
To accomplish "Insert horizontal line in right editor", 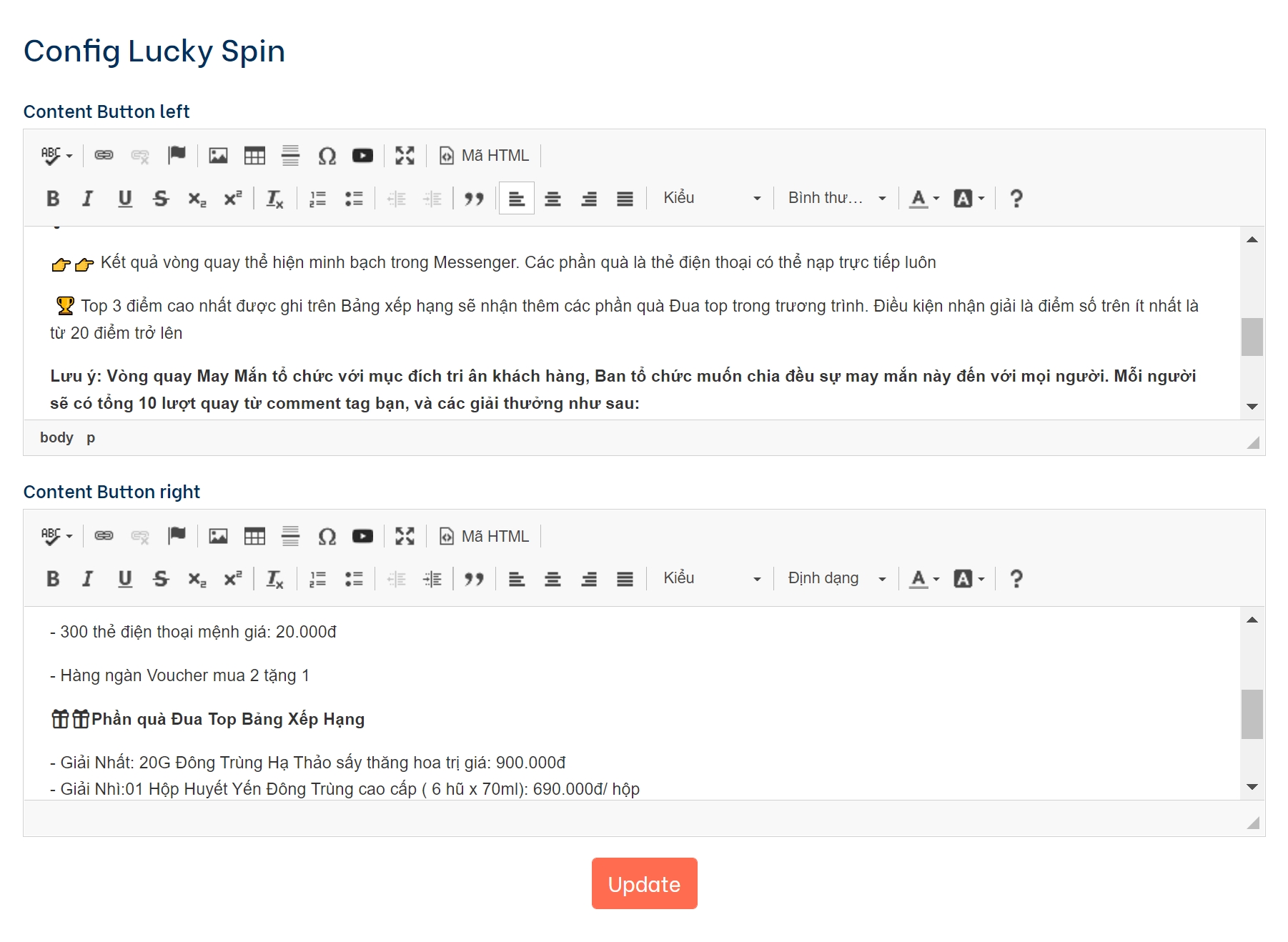I will point(290,536).
